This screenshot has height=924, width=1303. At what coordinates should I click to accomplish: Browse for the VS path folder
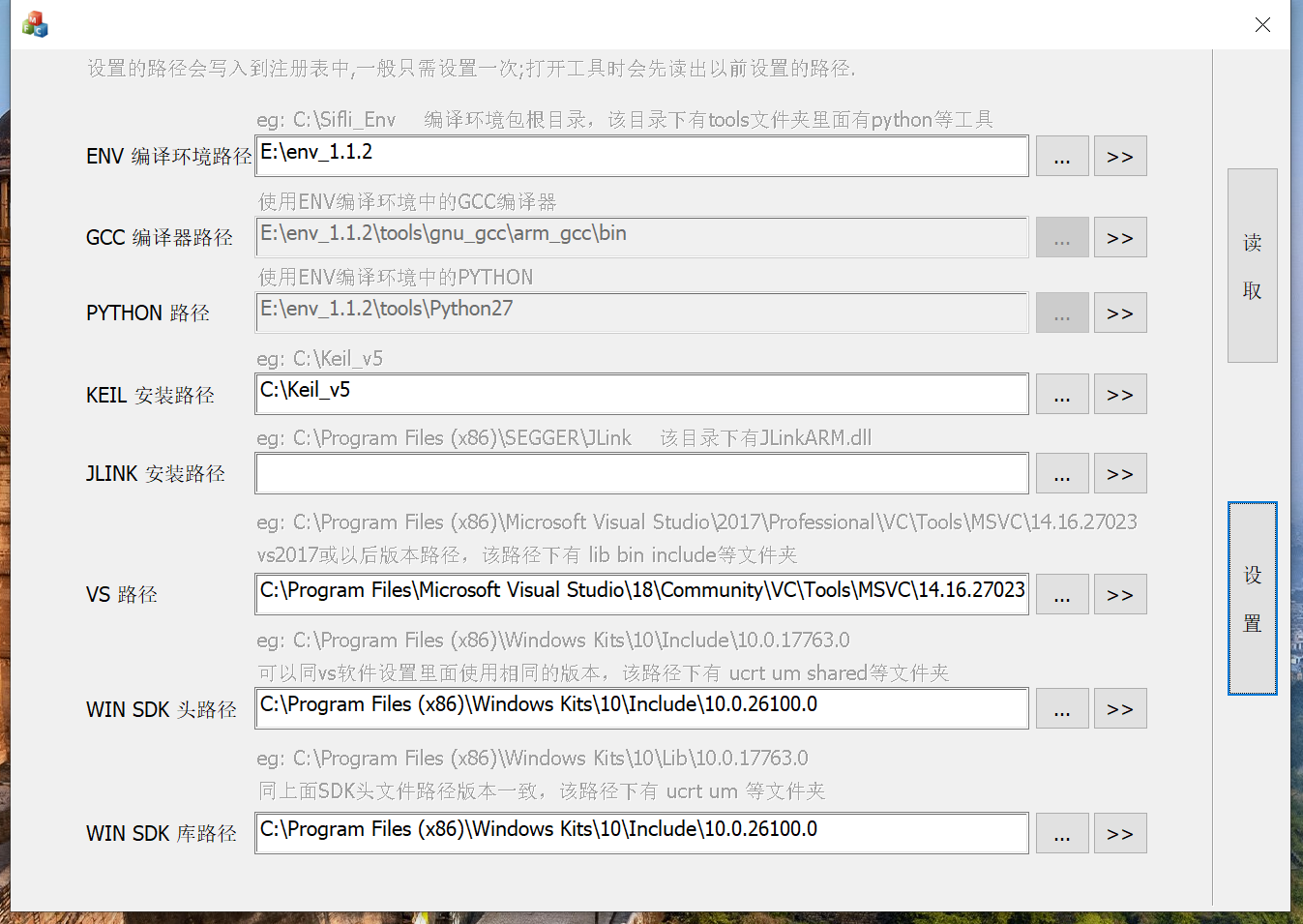[1062, 595]
